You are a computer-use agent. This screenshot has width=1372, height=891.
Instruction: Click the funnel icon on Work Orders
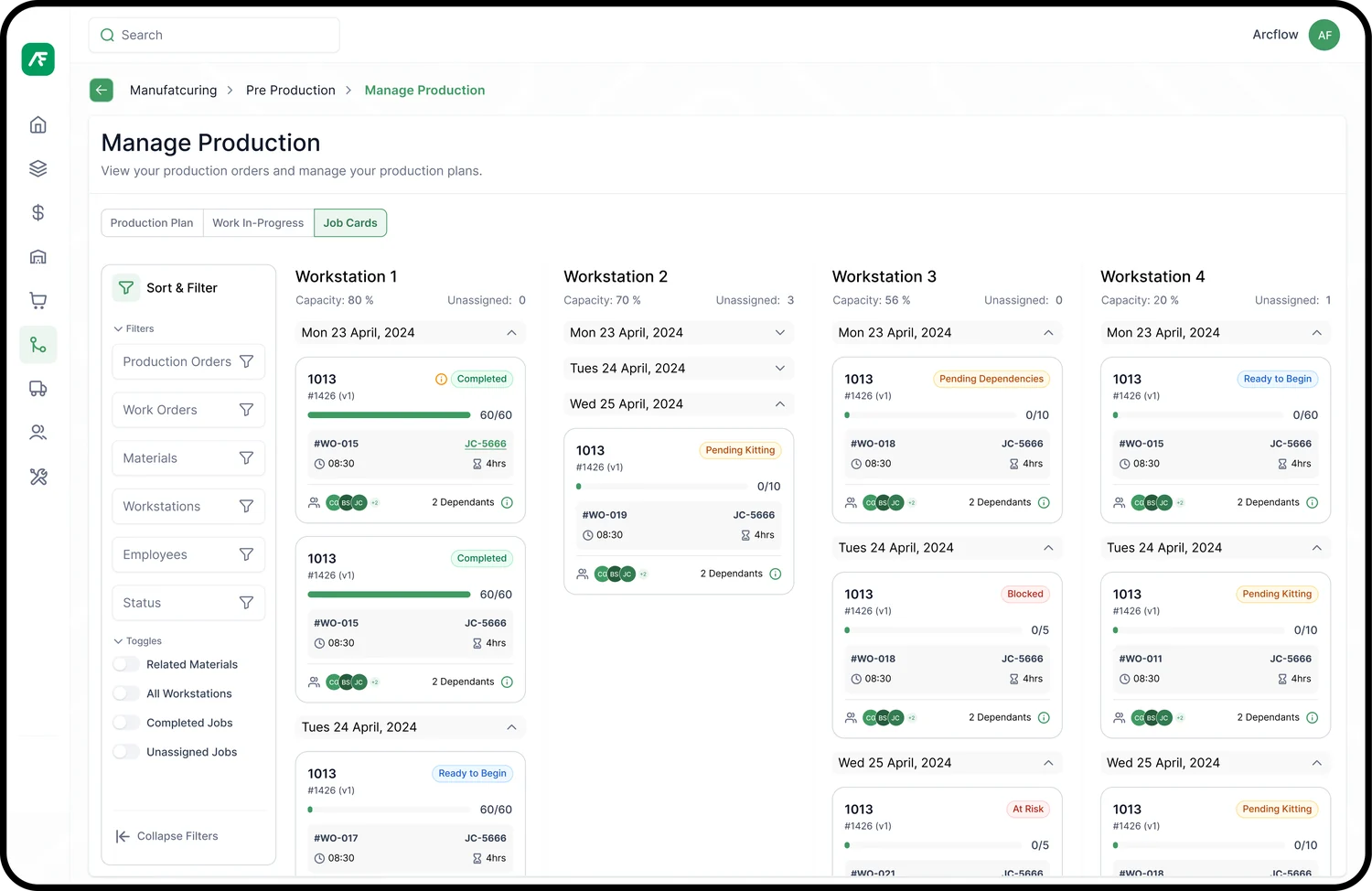pyautogui.click(x=246, y=410)
